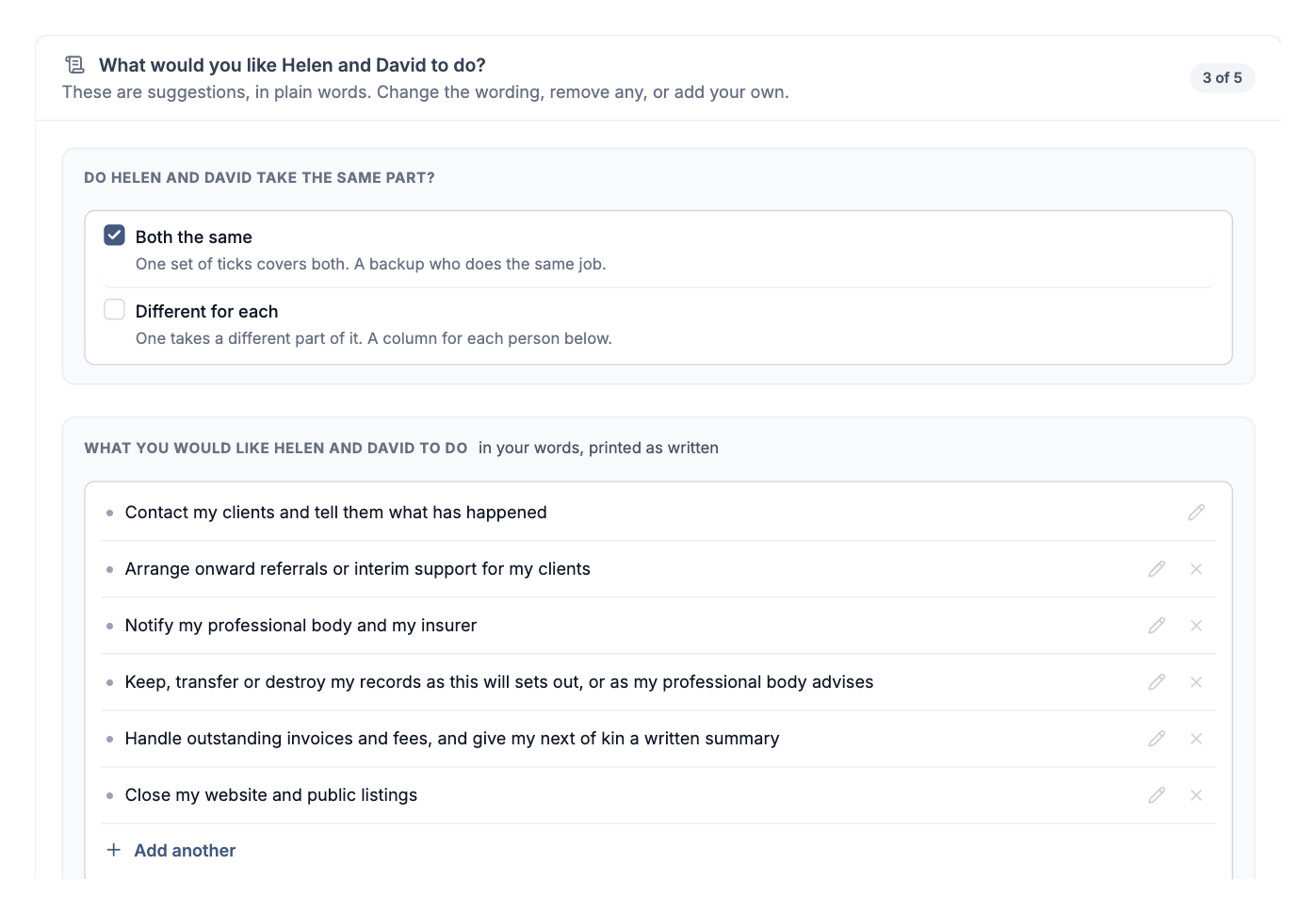Screen dimensions: 1316x914
Task: Remove the 'Arrange onward referrals' item
Action: [1196, 569]
